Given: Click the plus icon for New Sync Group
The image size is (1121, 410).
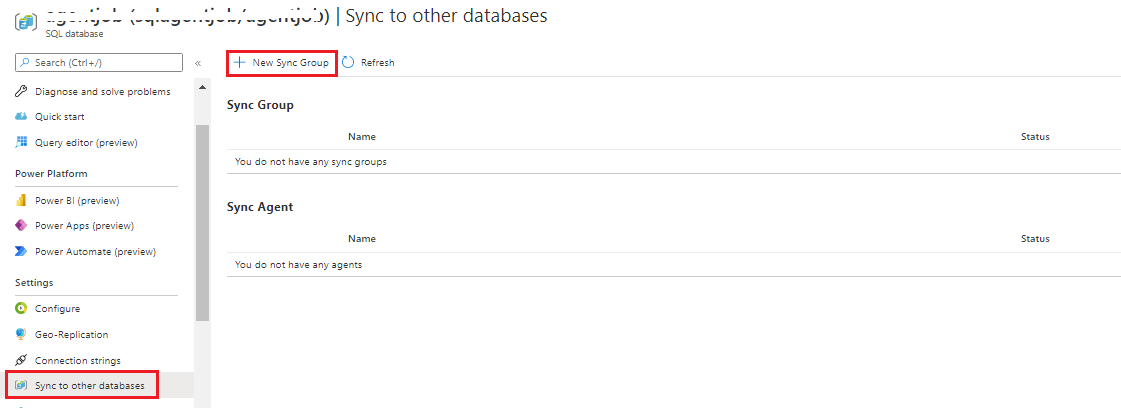Looking at the screenshot, I should click(239, 63).
